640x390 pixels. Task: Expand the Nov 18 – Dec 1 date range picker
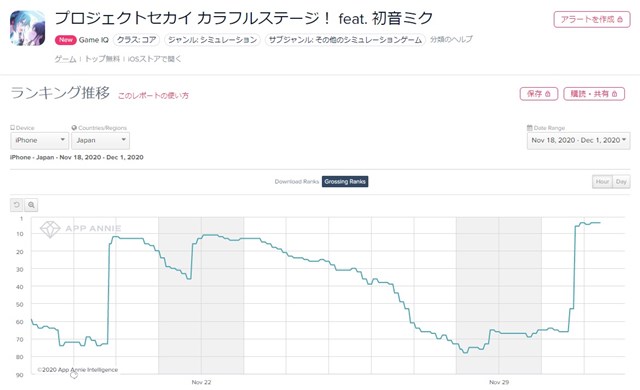(x=578, y=140)
